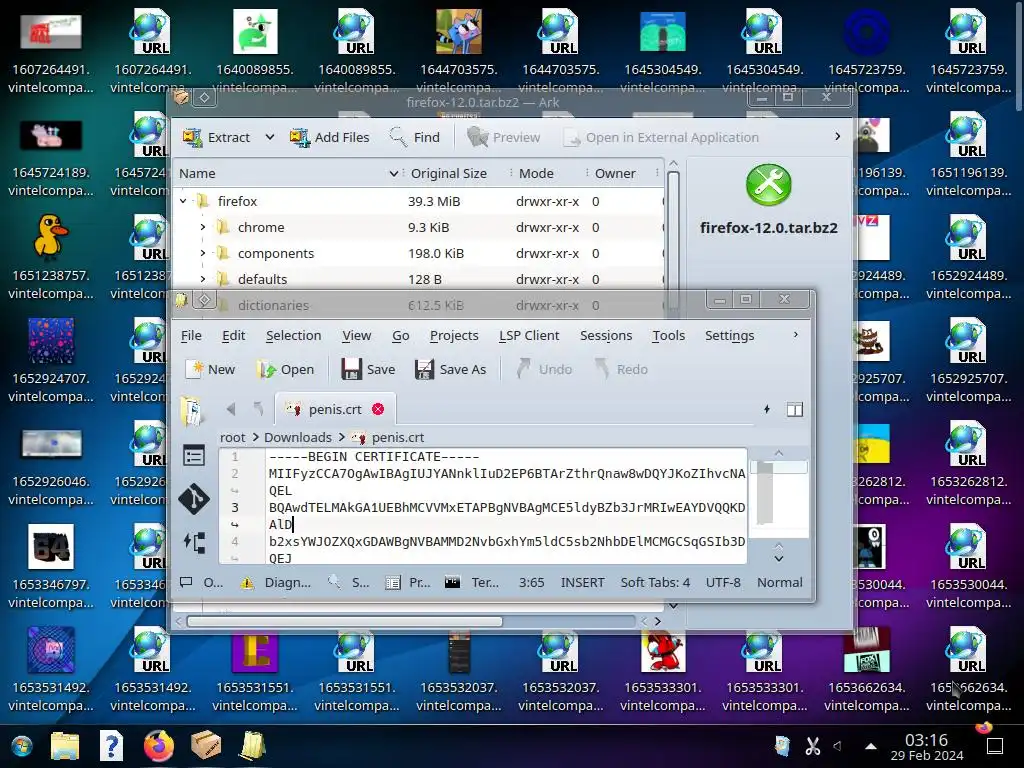Screen dimensions: 1024x768
Task: Click Find in the Ark toolbar
Action: pyautogui.click(x=414, y=137)
